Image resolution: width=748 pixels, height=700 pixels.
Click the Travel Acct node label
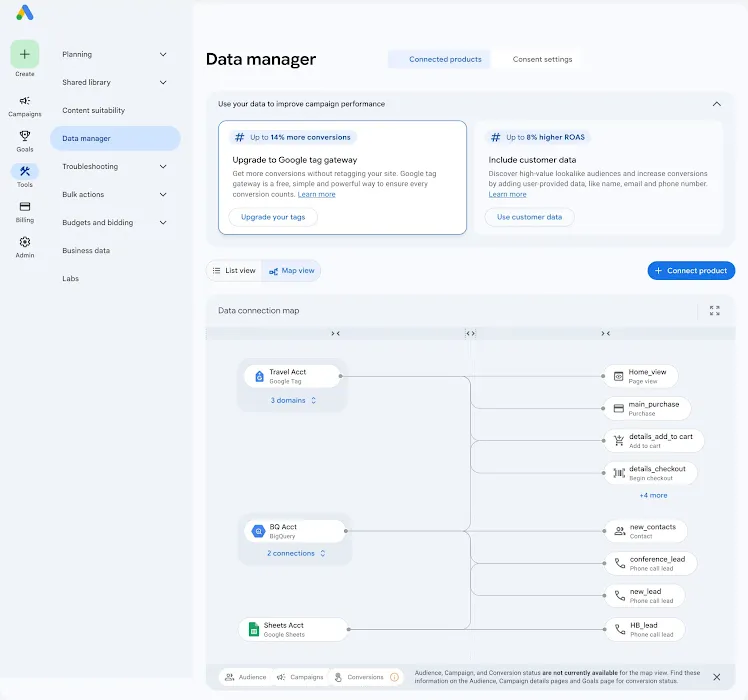288,372
